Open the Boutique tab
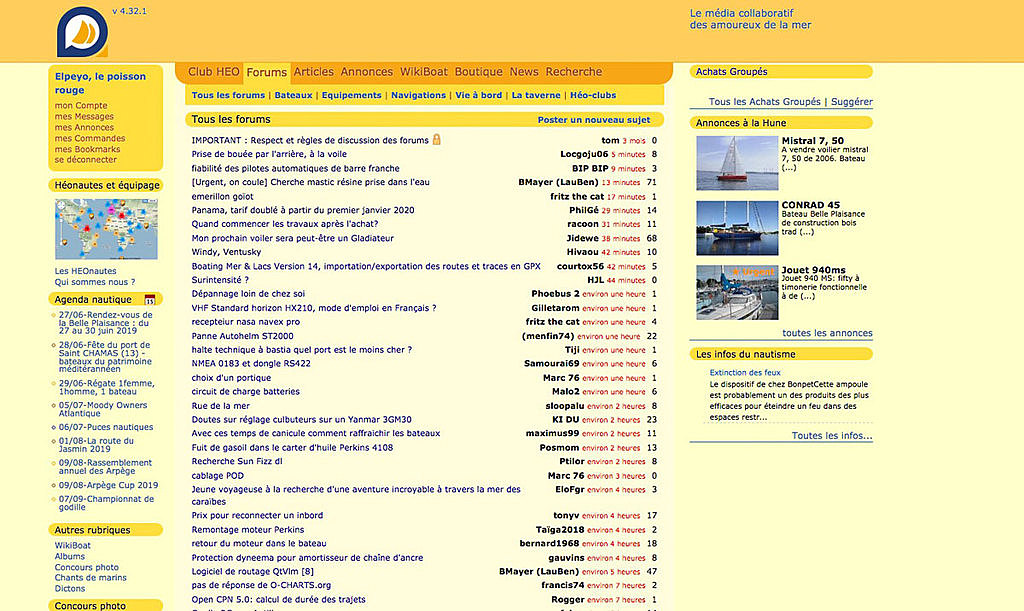 coord(479,72)
